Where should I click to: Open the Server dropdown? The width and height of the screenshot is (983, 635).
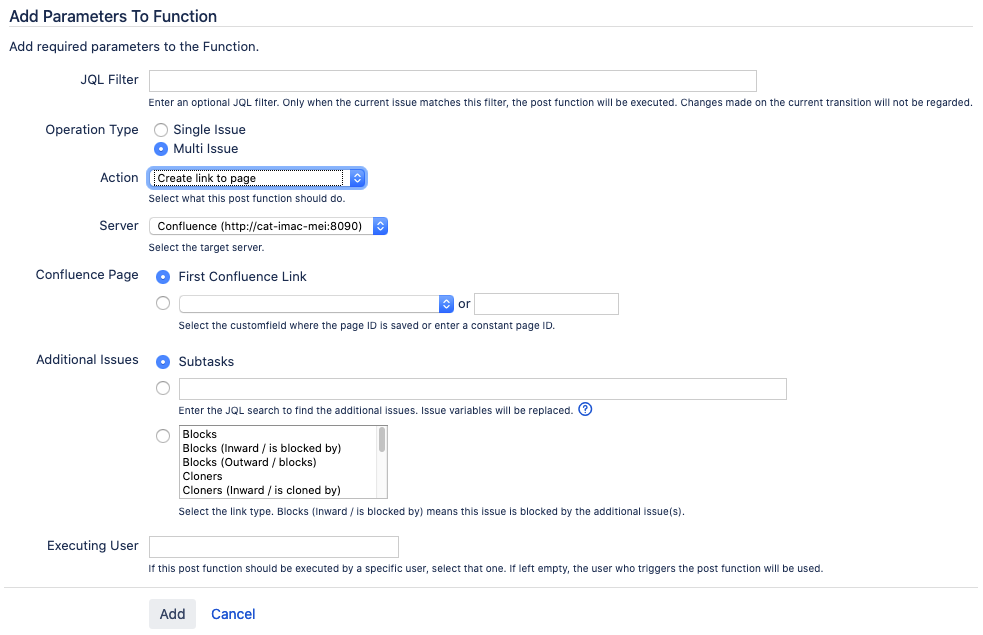pos(267,226)
